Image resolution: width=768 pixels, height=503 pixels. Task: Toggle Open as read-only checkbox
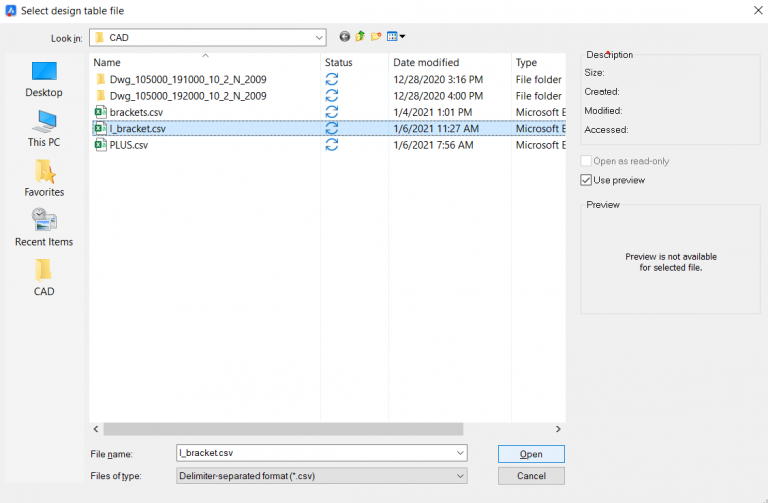tap(586, 161)
